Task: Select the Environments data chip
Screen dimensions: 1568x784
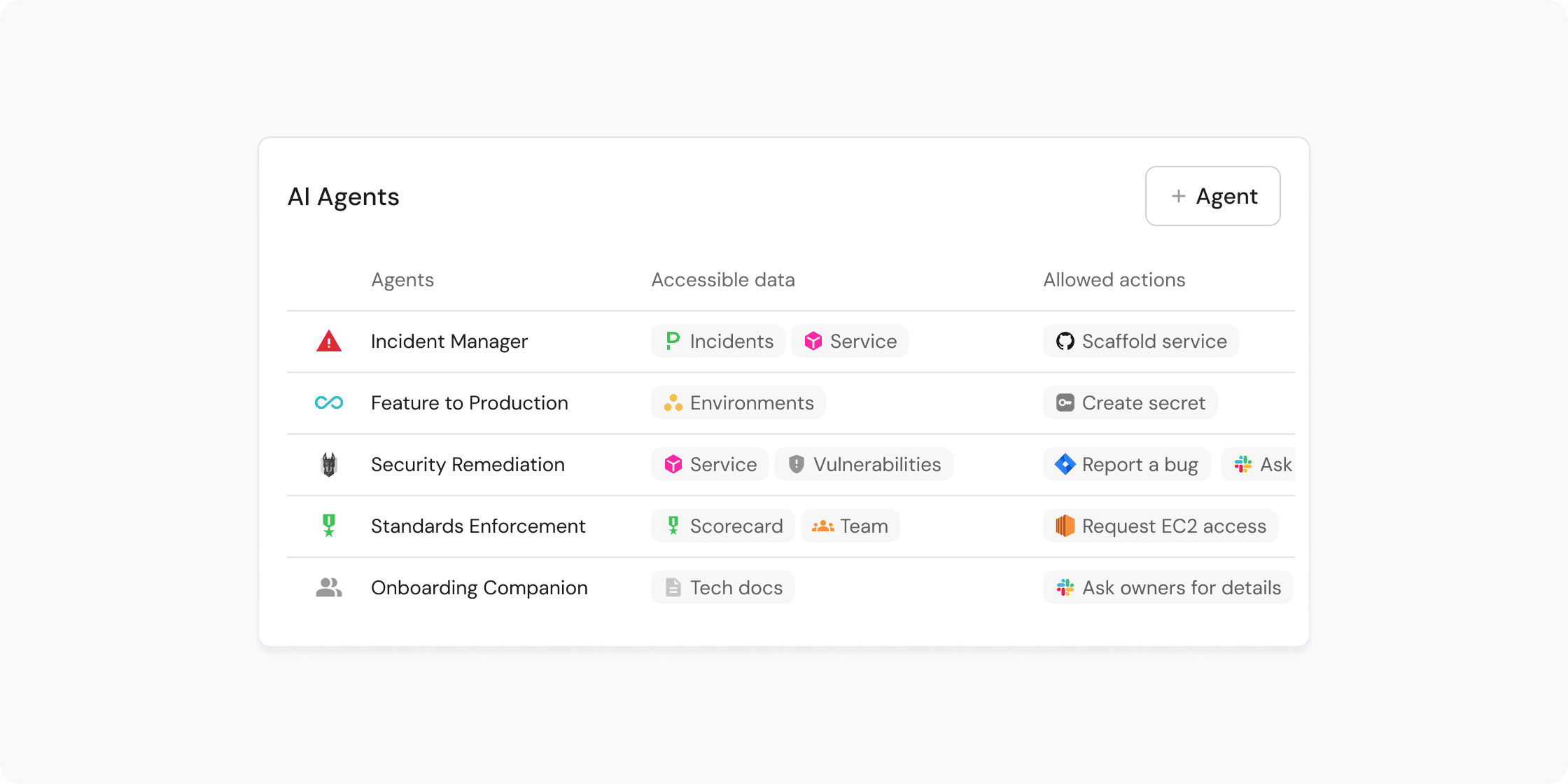Action: [x=738, y=402]
